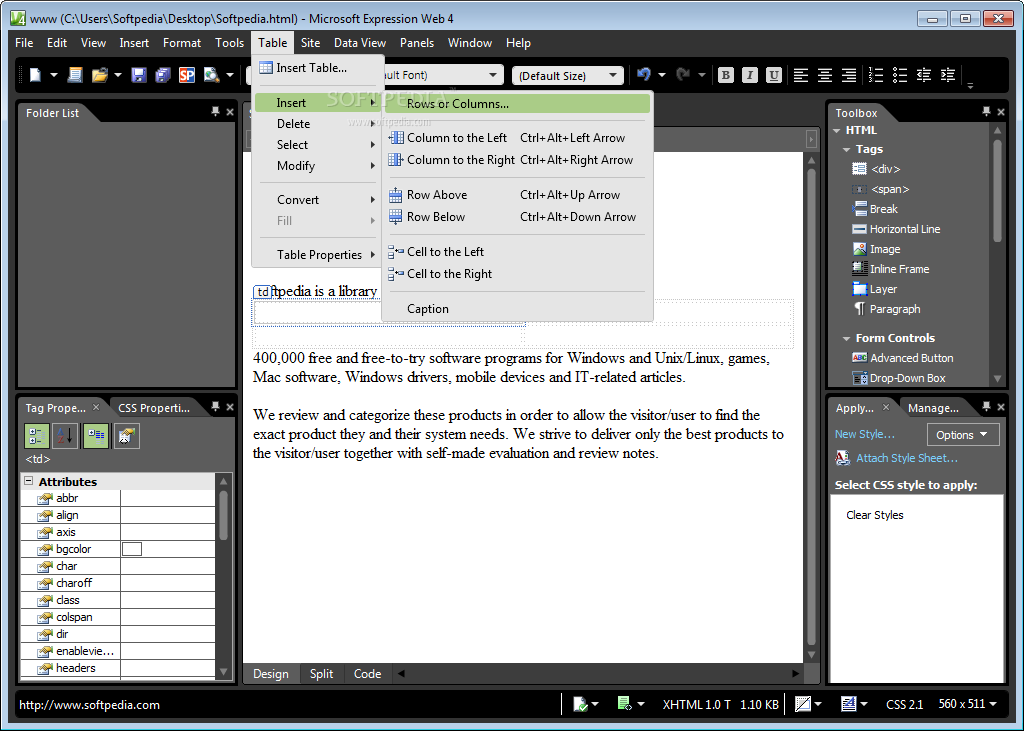Click the Save All toolbar icon
This screenshot has height=731, width=1024.
tap(163, 75)
